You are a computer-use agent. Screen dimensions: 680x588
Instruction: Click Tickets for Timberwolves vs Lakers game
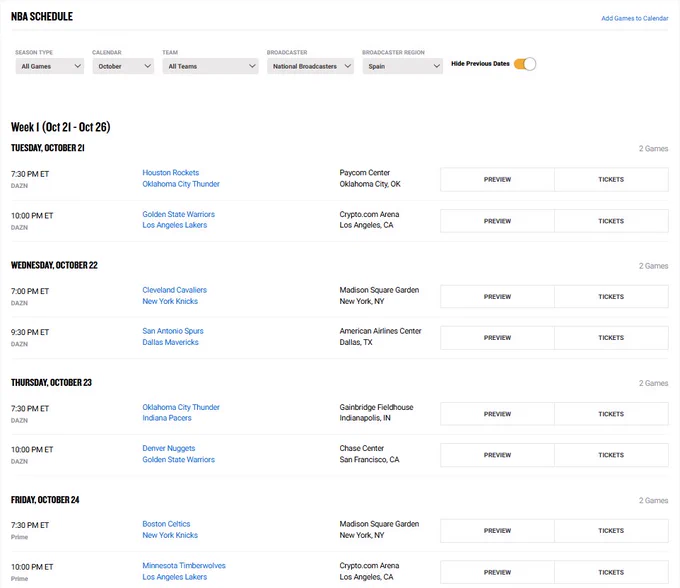coord(611,572)
